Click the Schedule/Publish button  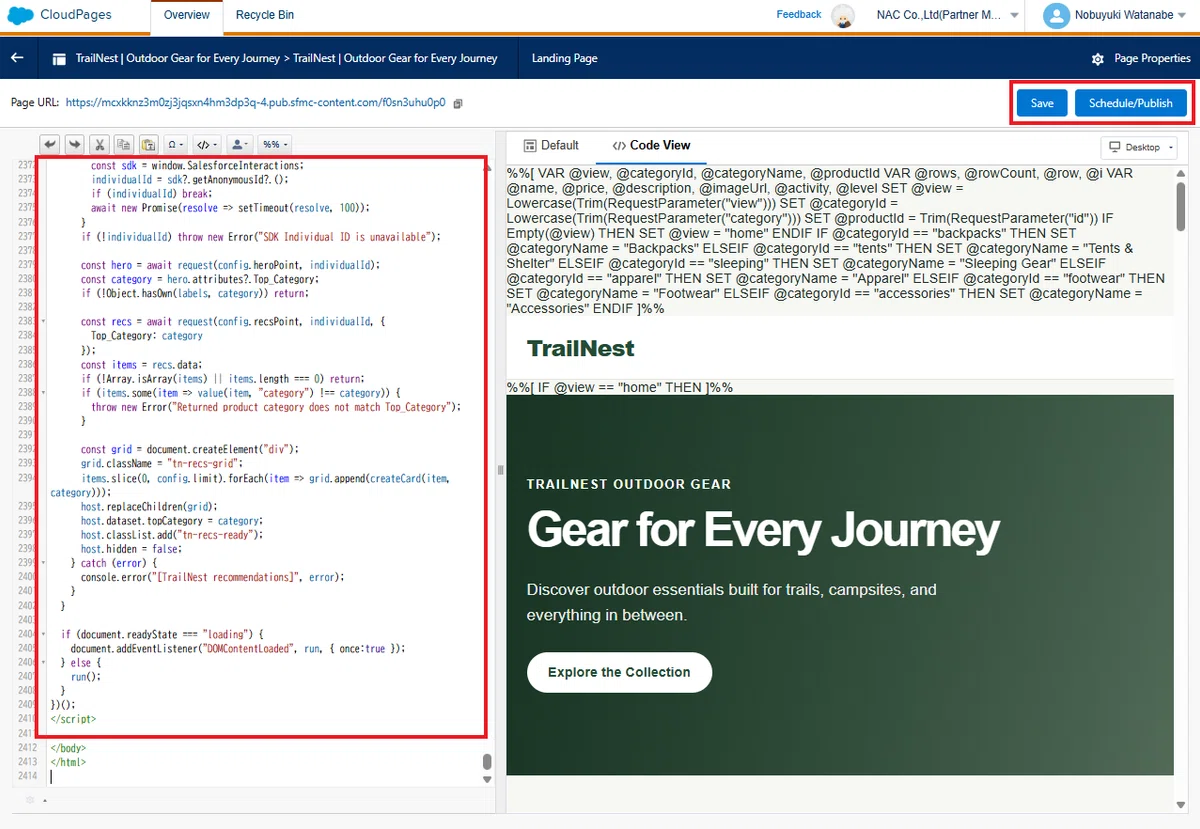[x=1131, y=103]
